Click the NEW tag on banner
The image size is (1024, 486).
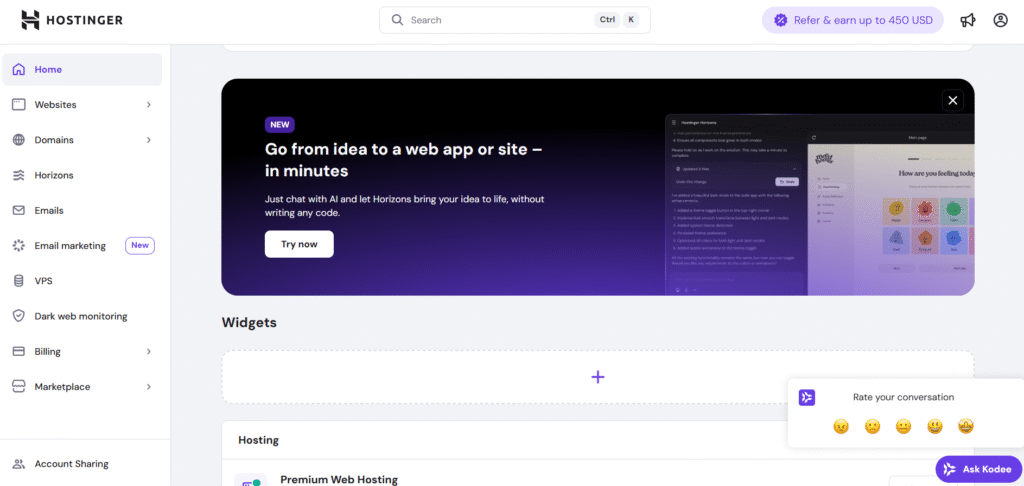[x=280, y=125]
